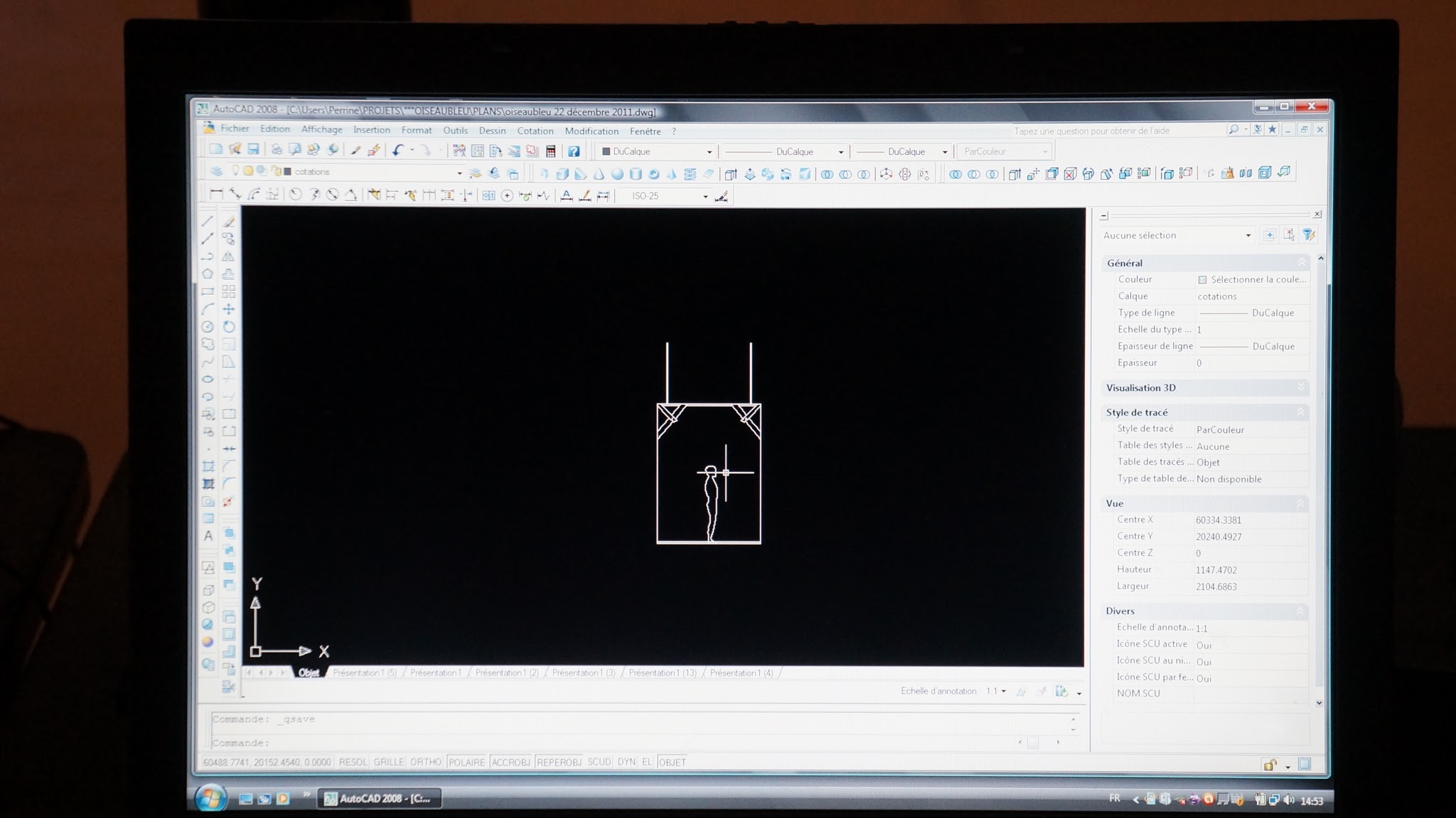The image size is (1456, 818).
Task: Select the Move modify tool
Action: point(229,309)
